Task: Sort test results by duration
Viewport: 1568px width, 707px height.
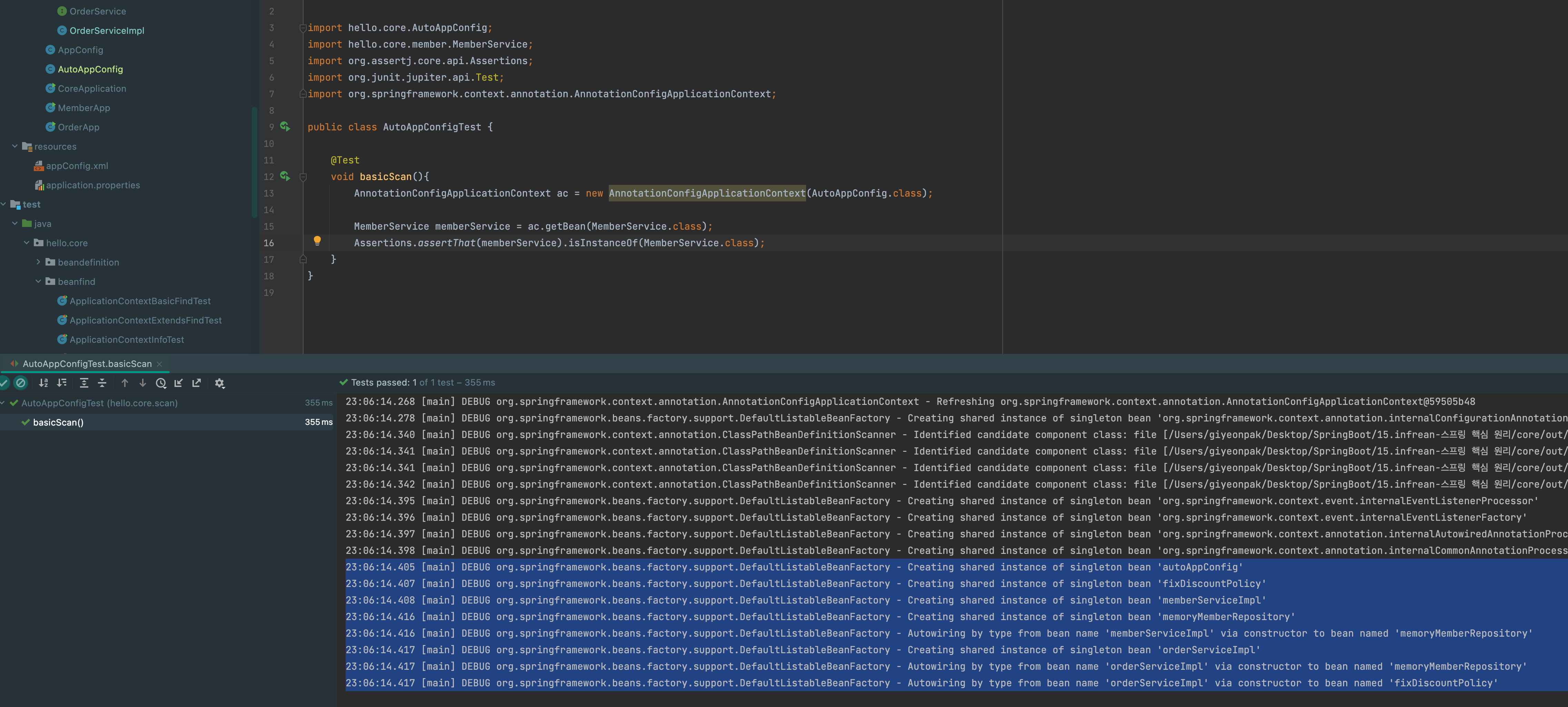Action: [61, 383]
